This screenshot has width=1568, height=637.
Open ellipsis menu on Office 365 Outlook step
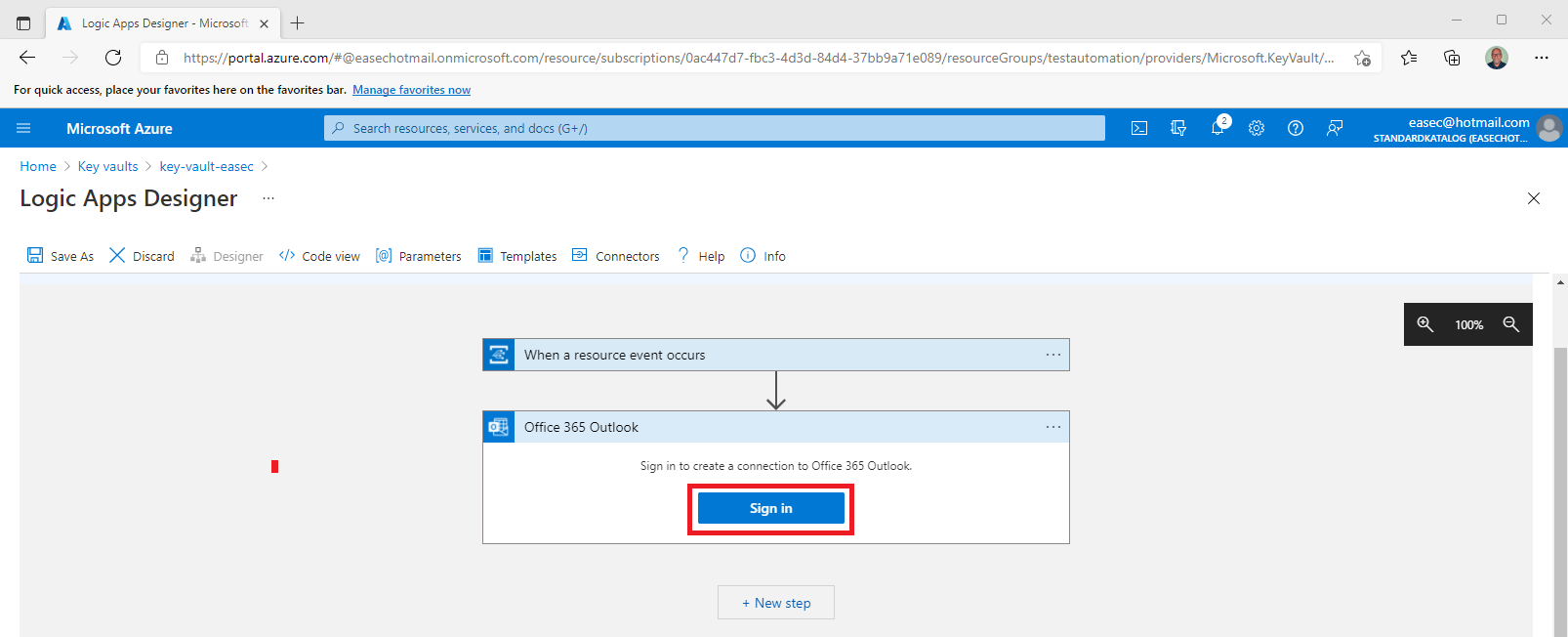click(1052, 427)
